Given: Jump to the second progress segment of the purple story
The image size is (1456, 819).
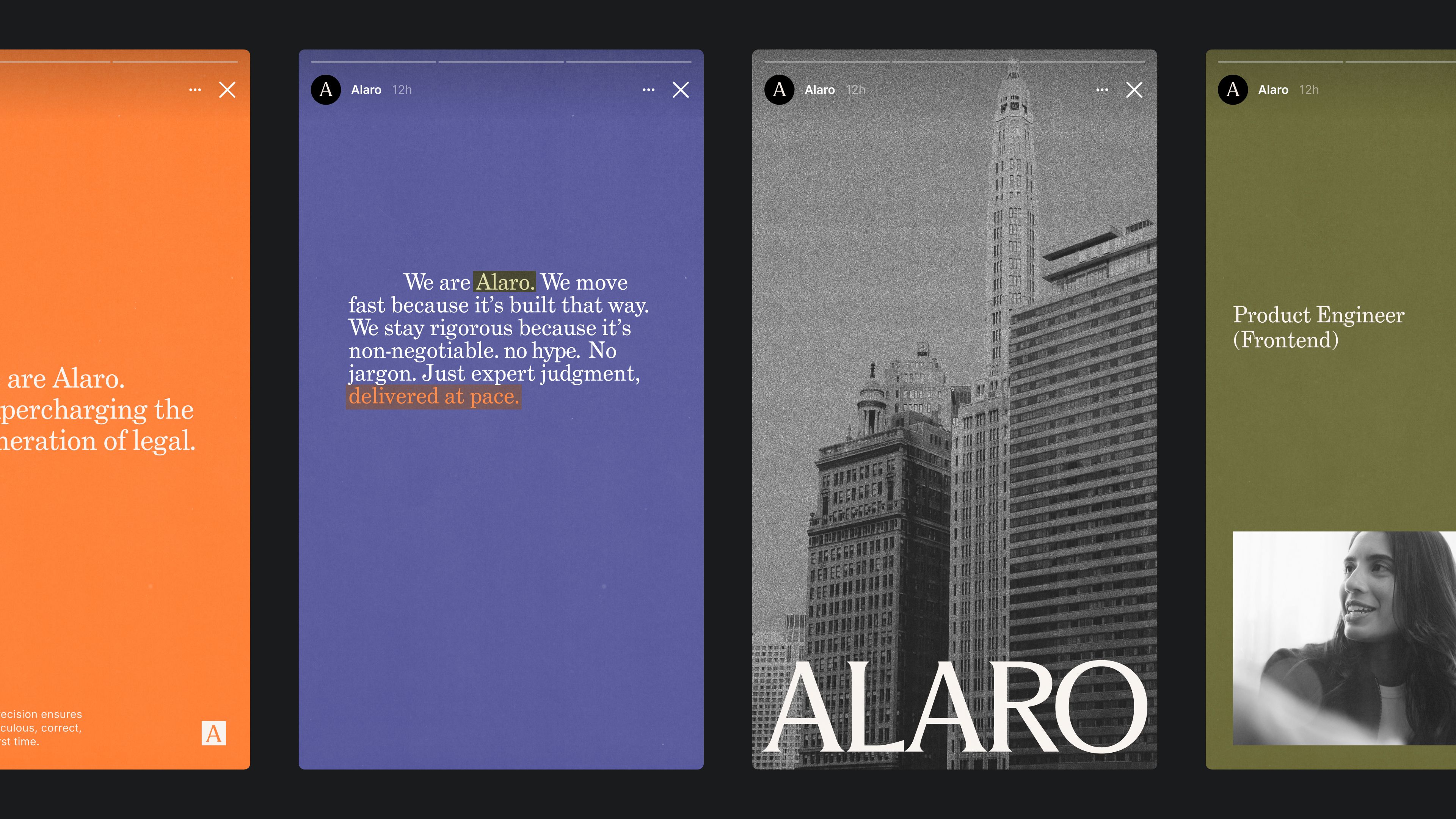Looking at the screenshot, I should 501,61.
